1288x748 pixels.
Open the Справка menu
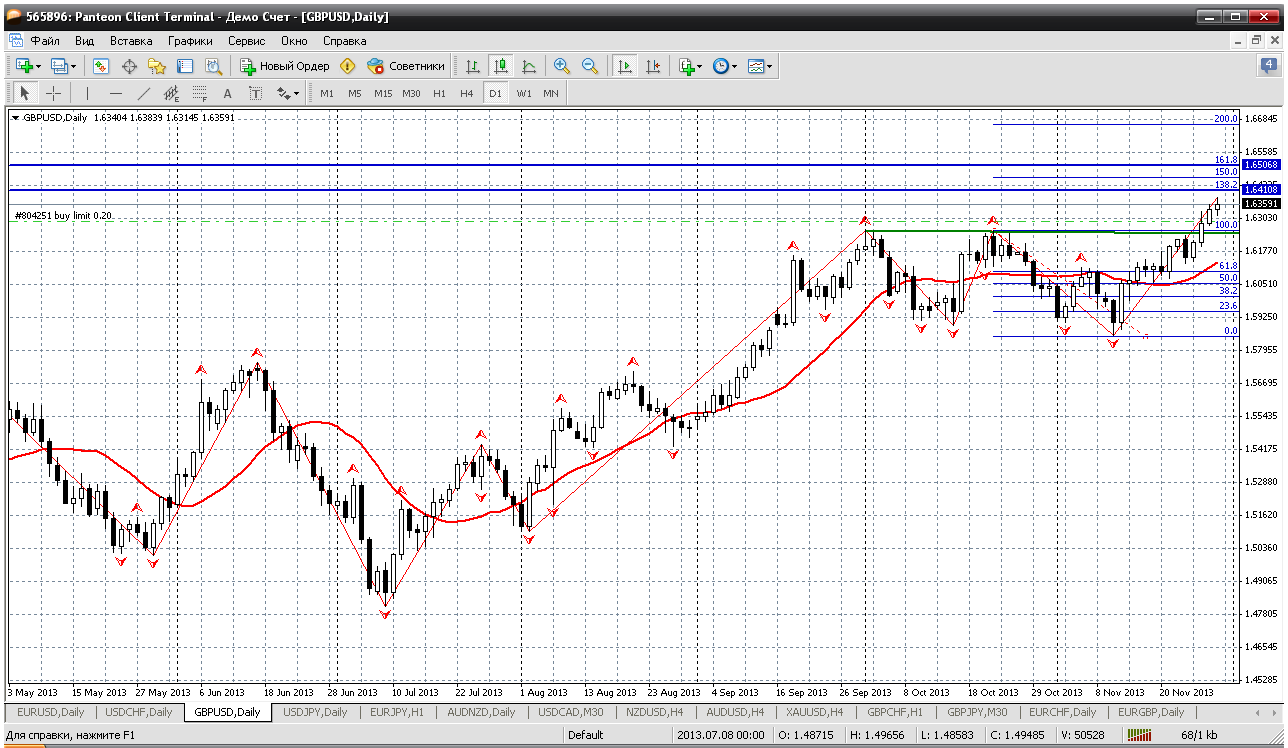point(345,41)
